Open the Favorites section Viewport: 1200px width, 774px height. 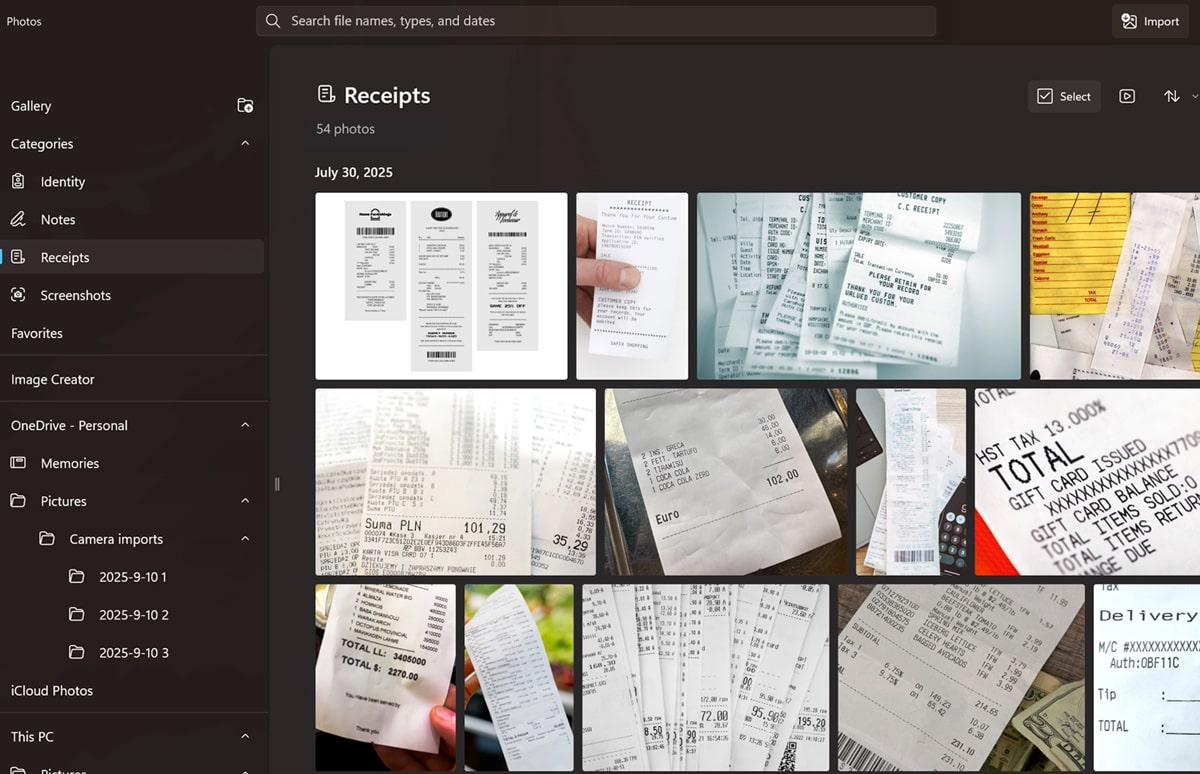(37, 334)
